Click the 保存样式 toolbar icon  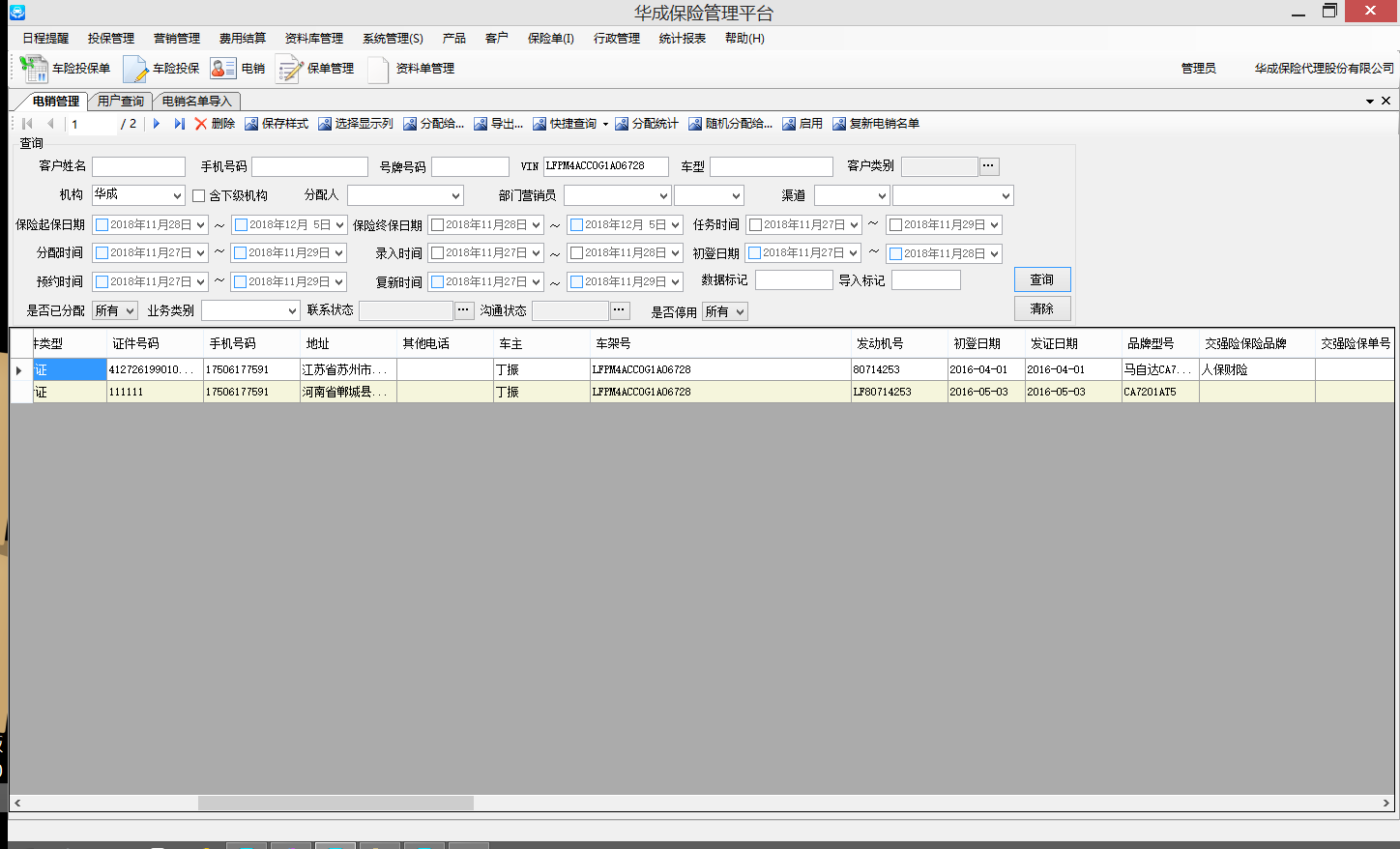click(x=251, y=124)
